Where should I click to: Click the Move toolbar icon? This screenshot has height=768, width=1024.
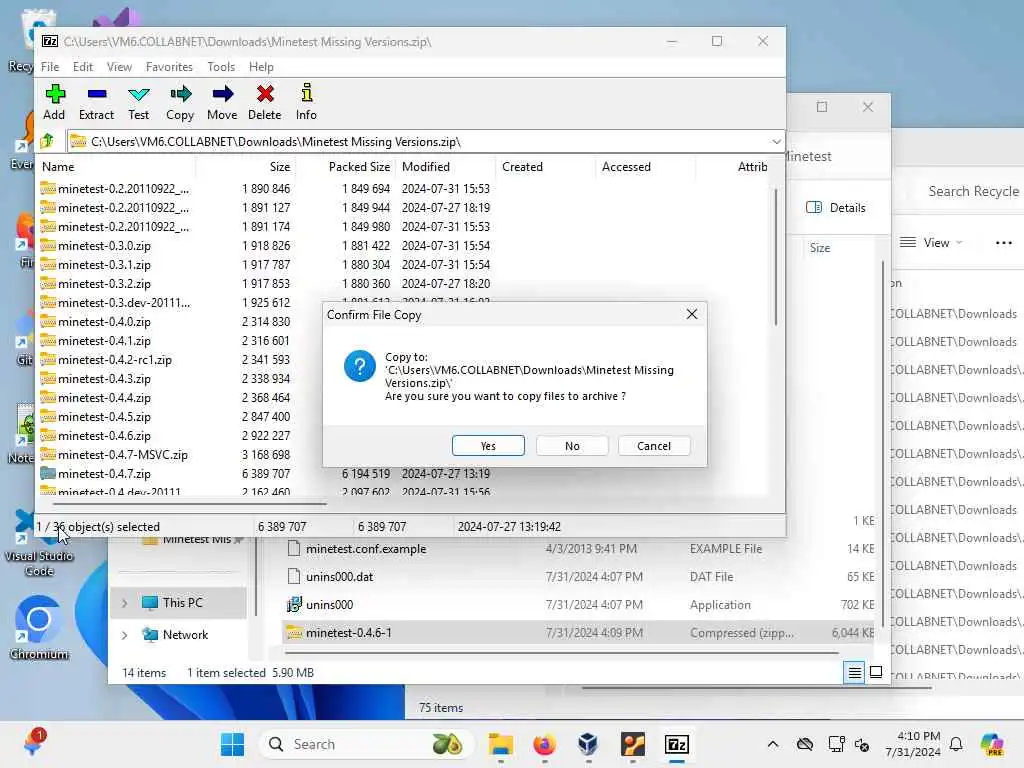[222, 102]
